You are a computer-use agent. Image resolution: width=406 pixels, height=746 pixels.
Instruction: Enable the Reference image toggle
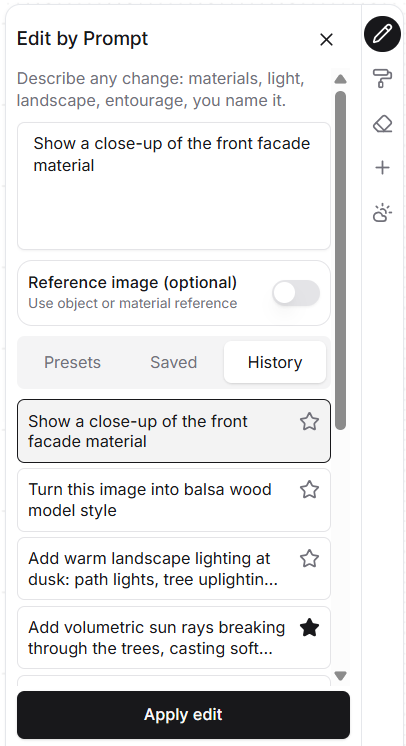[296, 293]
